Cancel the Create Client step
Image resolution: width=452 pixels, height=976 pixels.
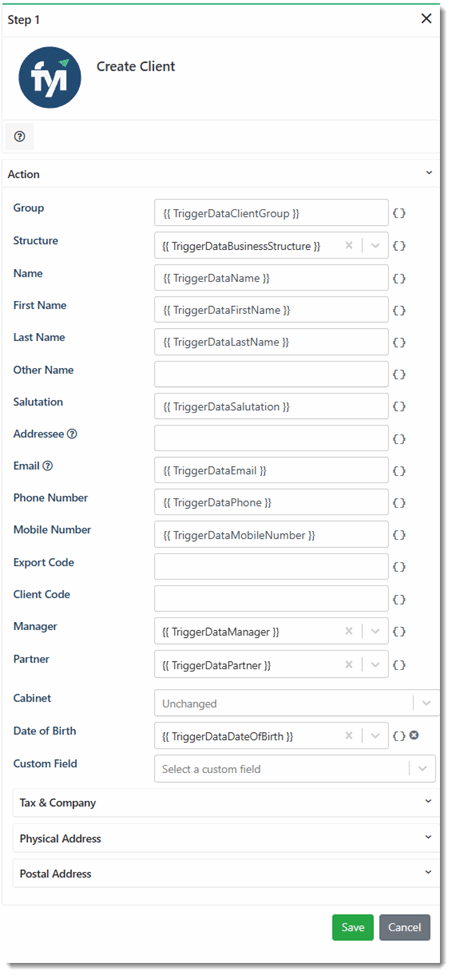405,927
